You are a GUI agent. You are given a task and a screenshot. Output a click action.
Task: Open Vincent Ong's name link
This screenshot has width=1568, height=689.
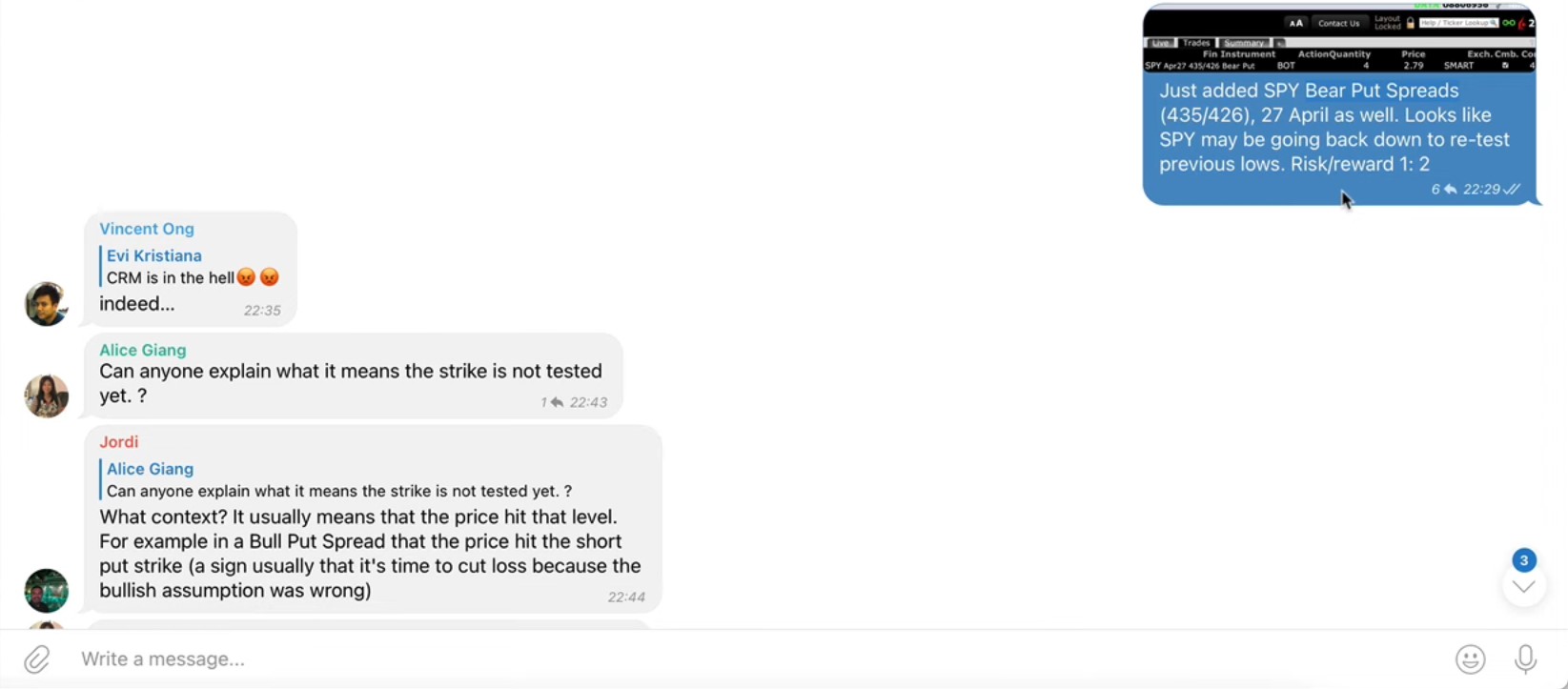pos(147,229)
